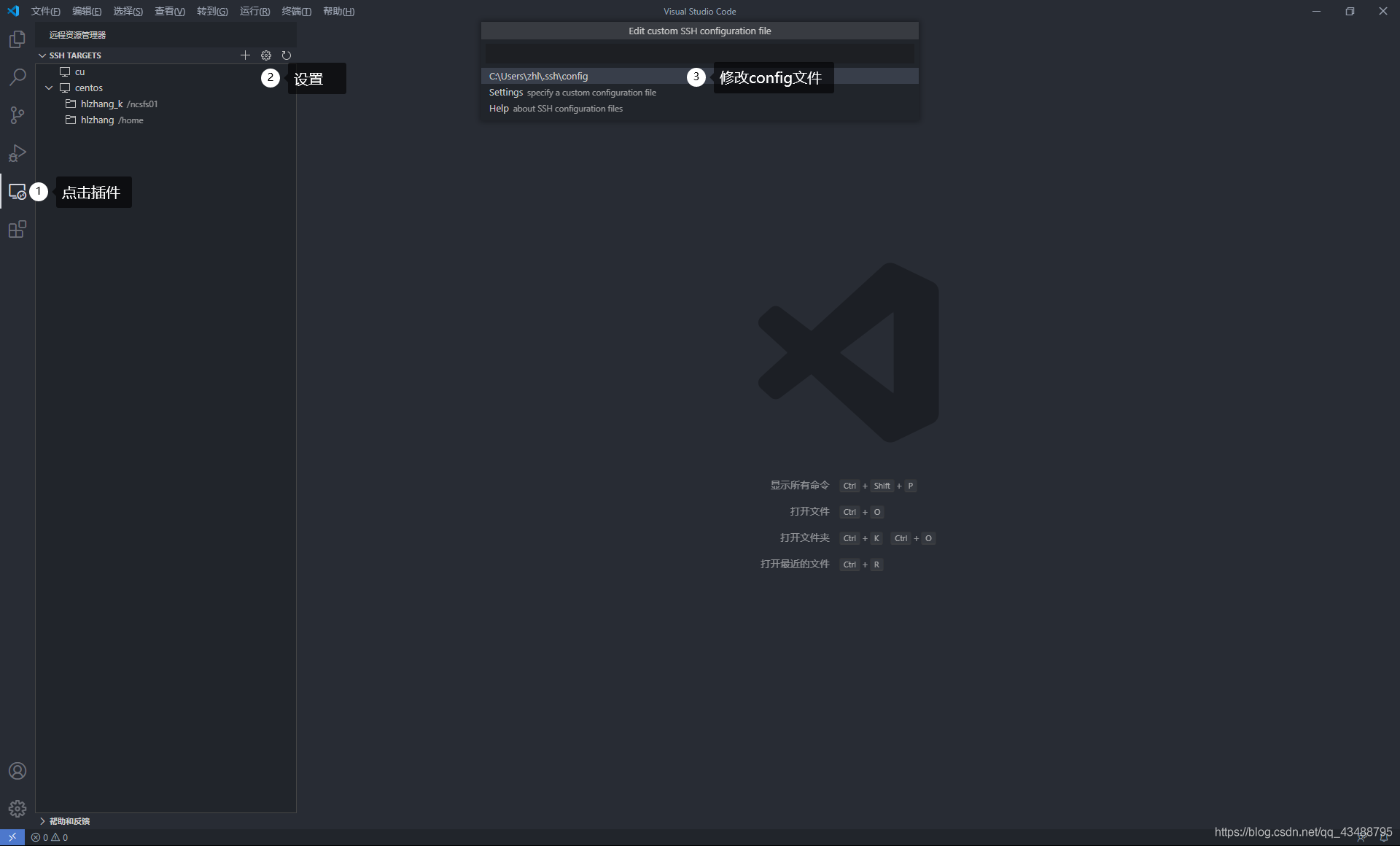Choose Help about SSH configuration files
This screenshot has height=846, width=1400.
coord(700,109)
